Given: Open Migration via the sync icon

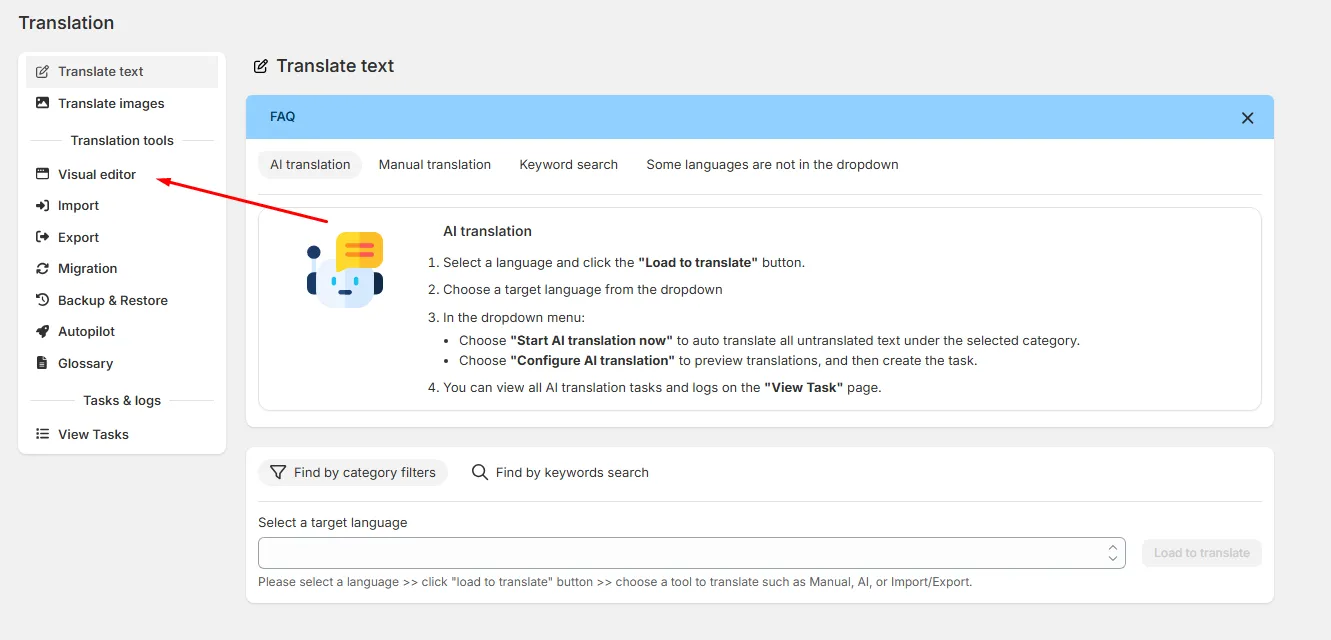Looking at the screenshot, I should click(42, 268).
